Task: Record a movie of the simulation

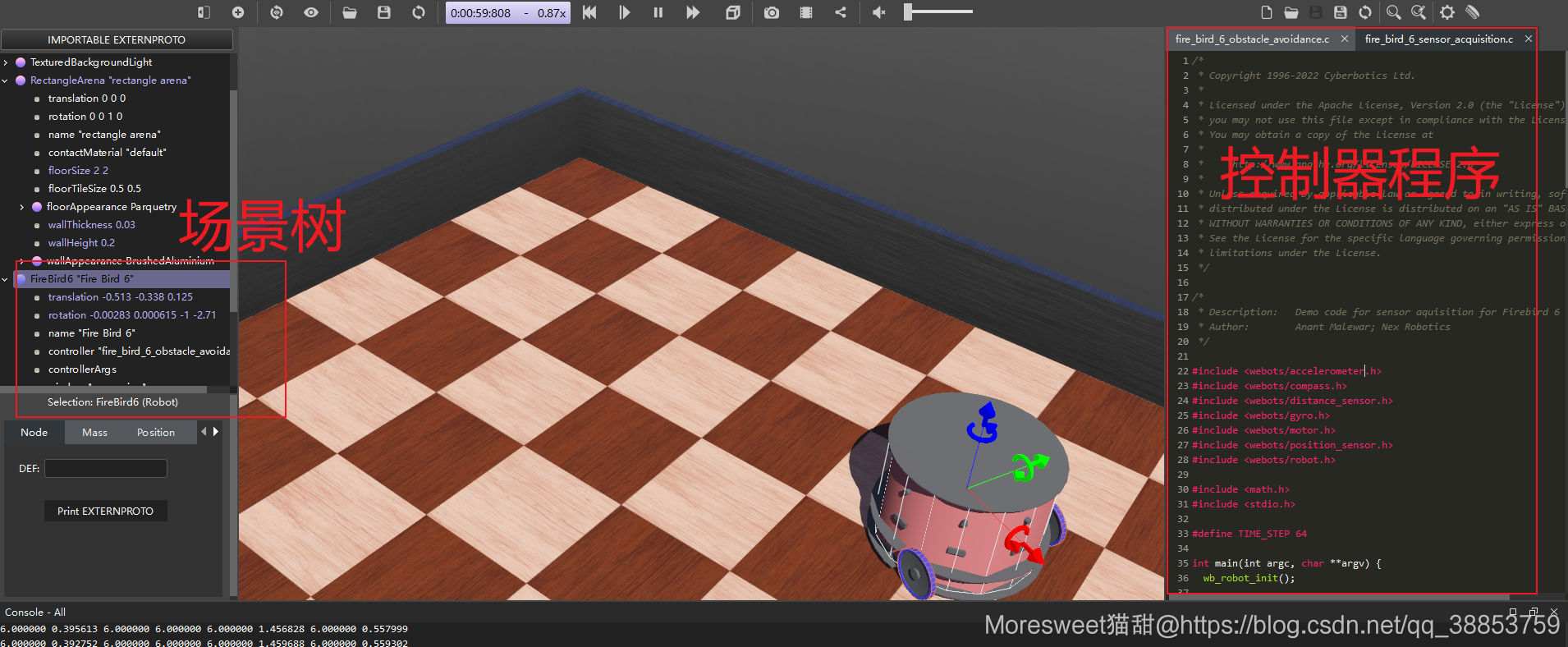Action: pyautogui.click(x=806, y=12)
